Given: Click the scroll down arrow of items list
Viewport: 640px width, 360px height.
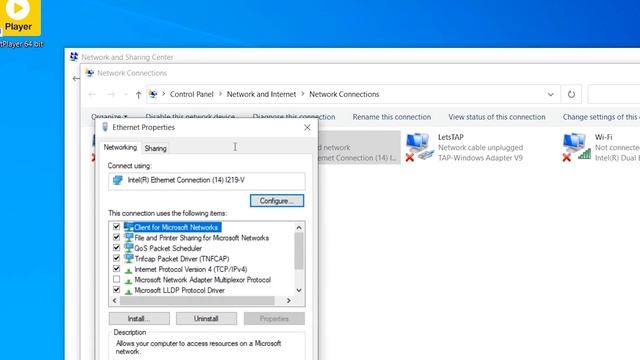Looking at the screenshot, I should [x=299, y=290].
